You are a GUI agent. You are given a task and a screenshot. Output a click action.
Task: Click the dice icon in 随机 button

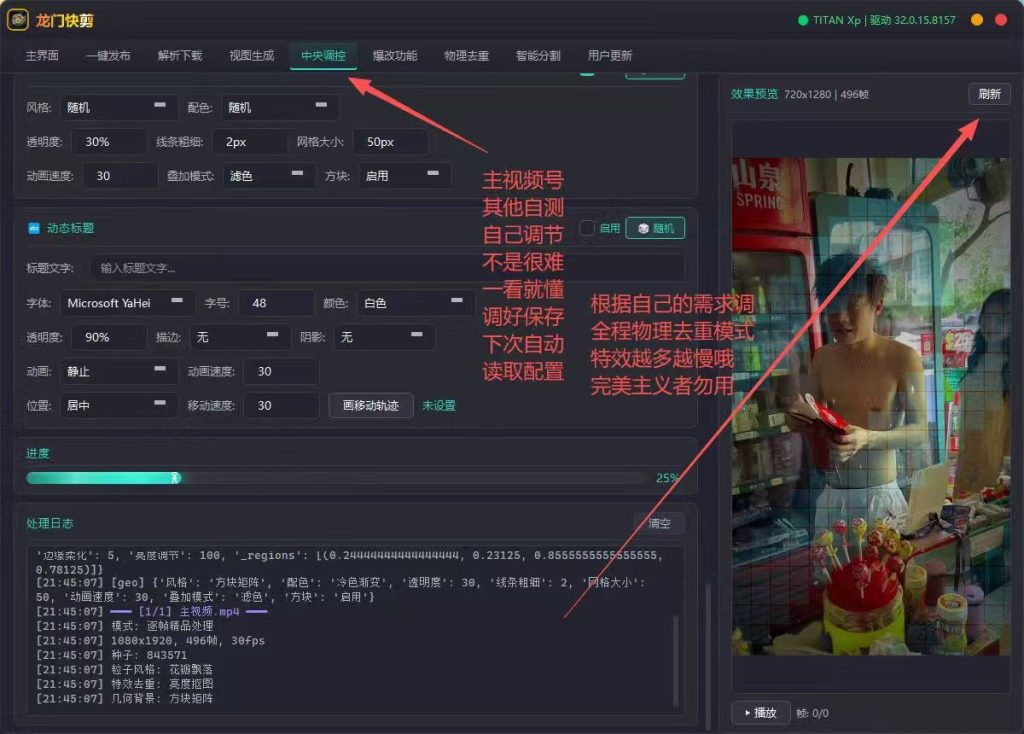point(643,229)
